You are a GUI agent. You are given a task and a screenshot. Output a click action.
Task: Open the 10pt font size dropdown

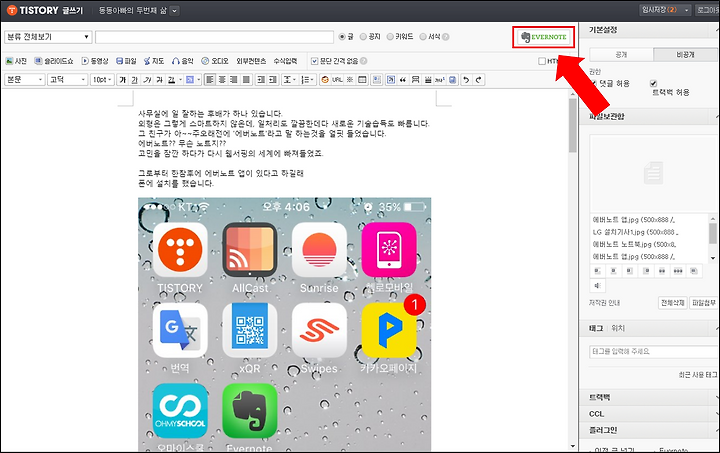pyautogui.click(x=102, y=80)
